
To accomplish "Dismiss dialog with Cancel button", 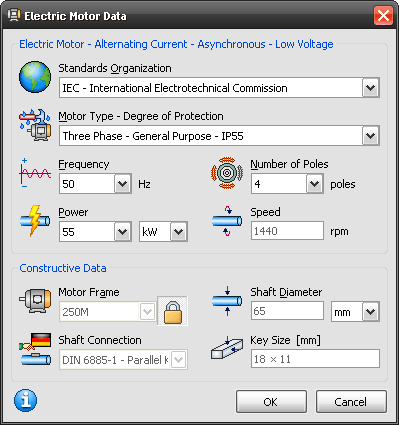I will click(351, 402).
